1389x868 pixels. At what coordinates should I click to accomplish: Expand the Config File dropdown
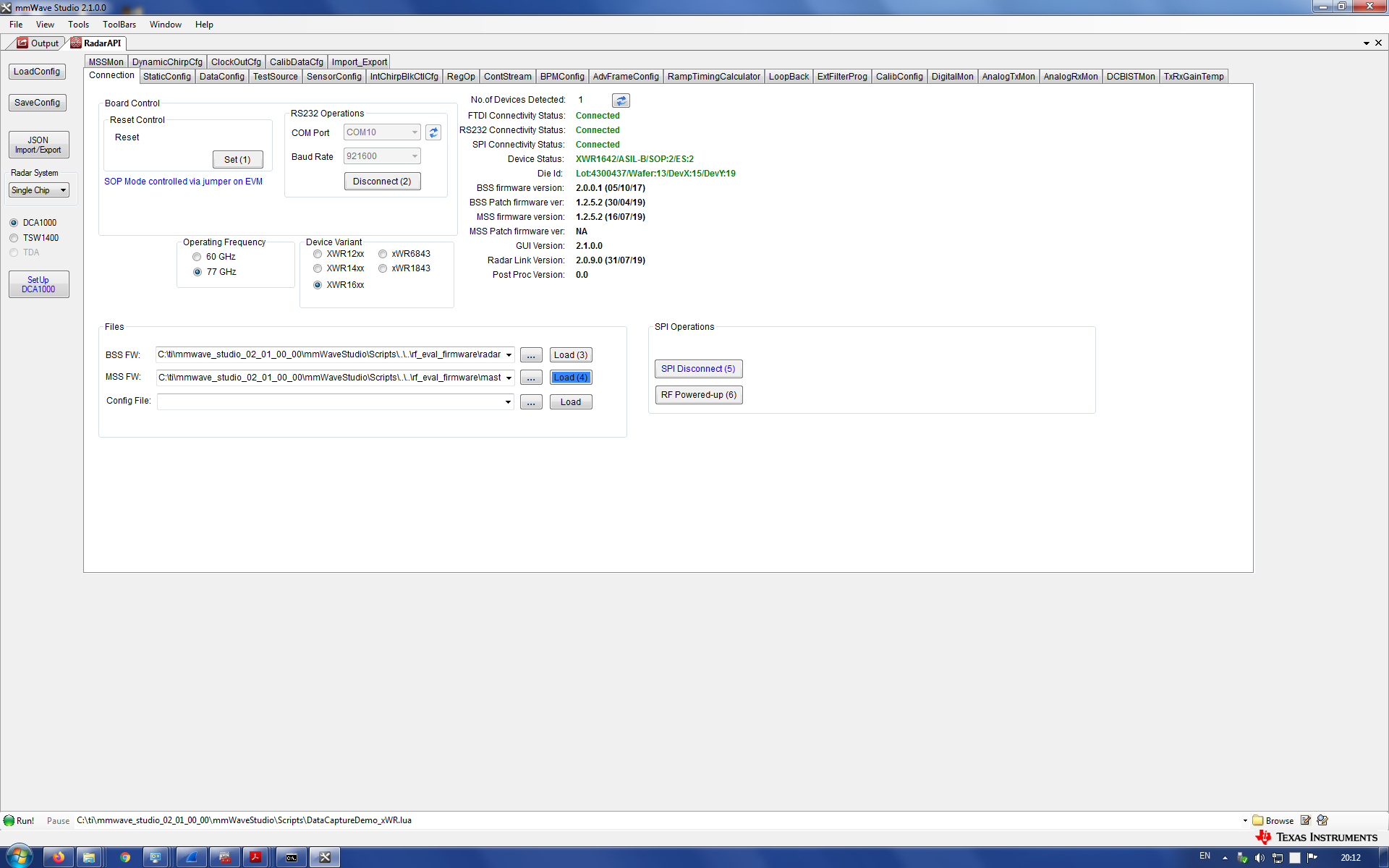point(507,401)
